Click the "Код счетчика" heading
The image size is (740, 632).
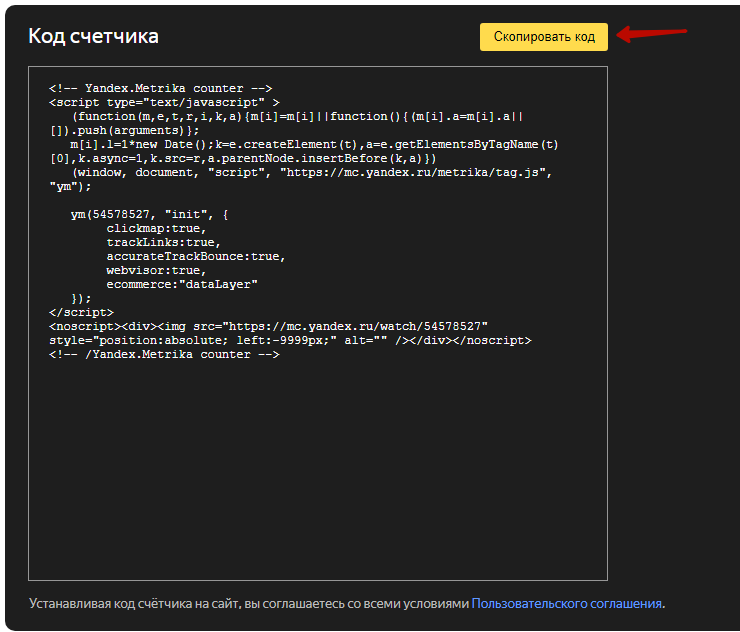coord(93,37)
